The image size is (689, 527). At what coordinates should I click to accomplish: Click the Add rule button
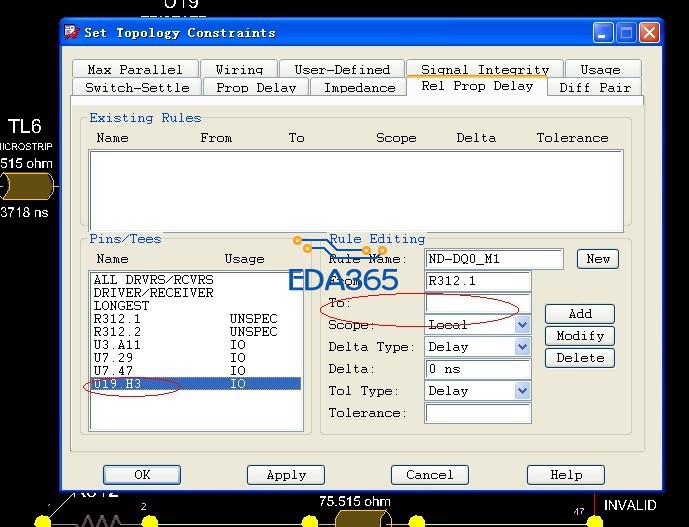coord(580,314)
